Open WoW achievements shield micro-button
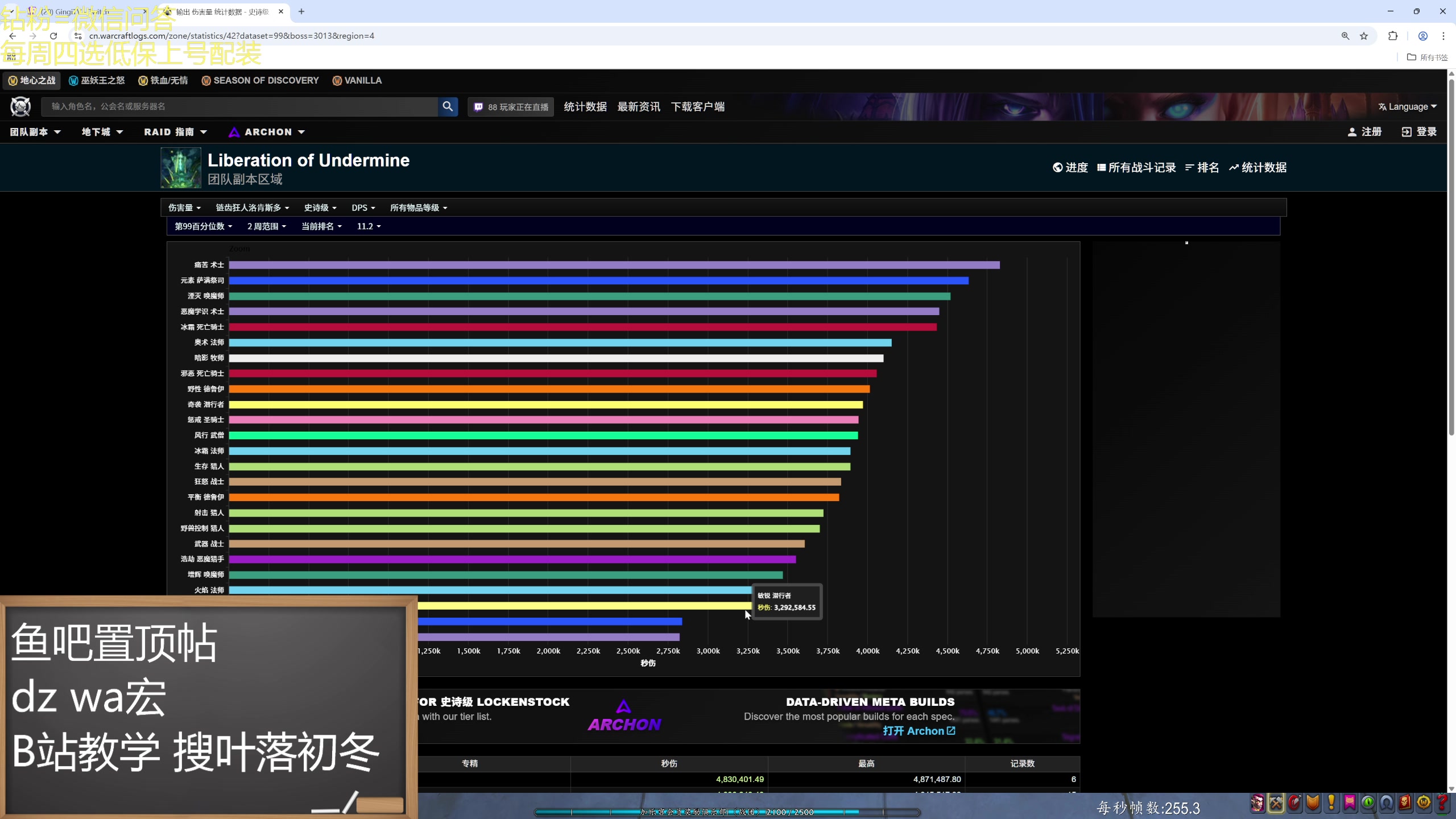This screenshot has height=819, width=1456. click(1313, 803)
